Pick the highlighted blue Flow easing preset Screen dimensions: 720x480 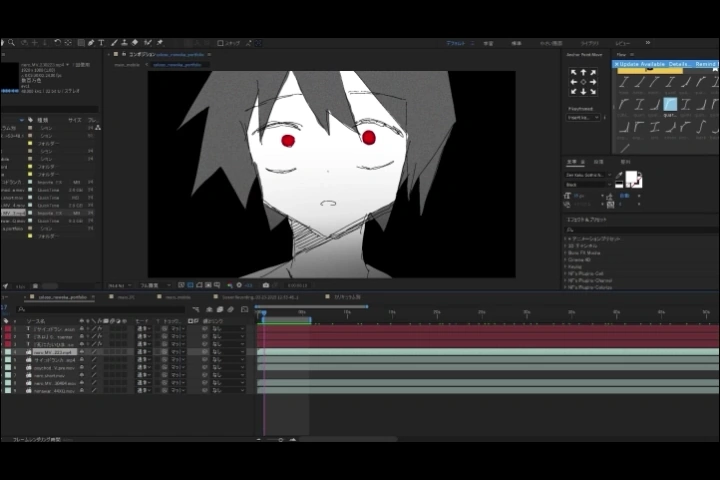point(670,104)
